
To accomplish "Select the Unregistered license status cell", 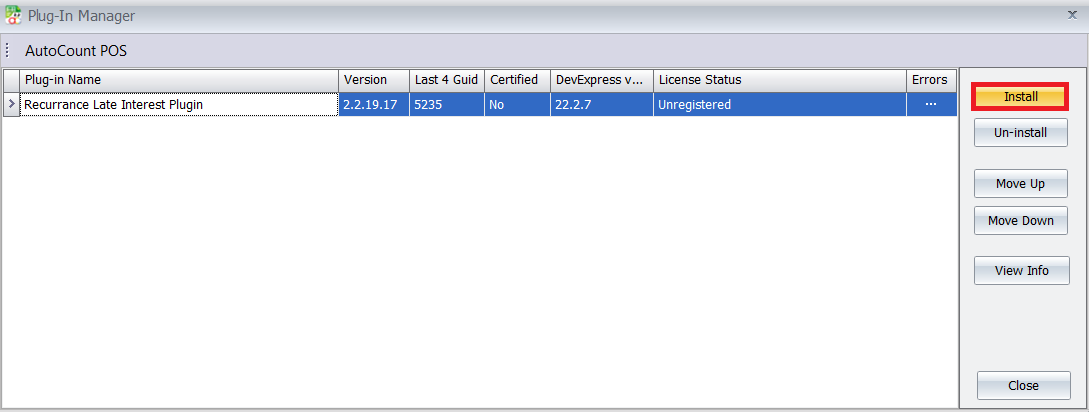I will pos(778,104).
